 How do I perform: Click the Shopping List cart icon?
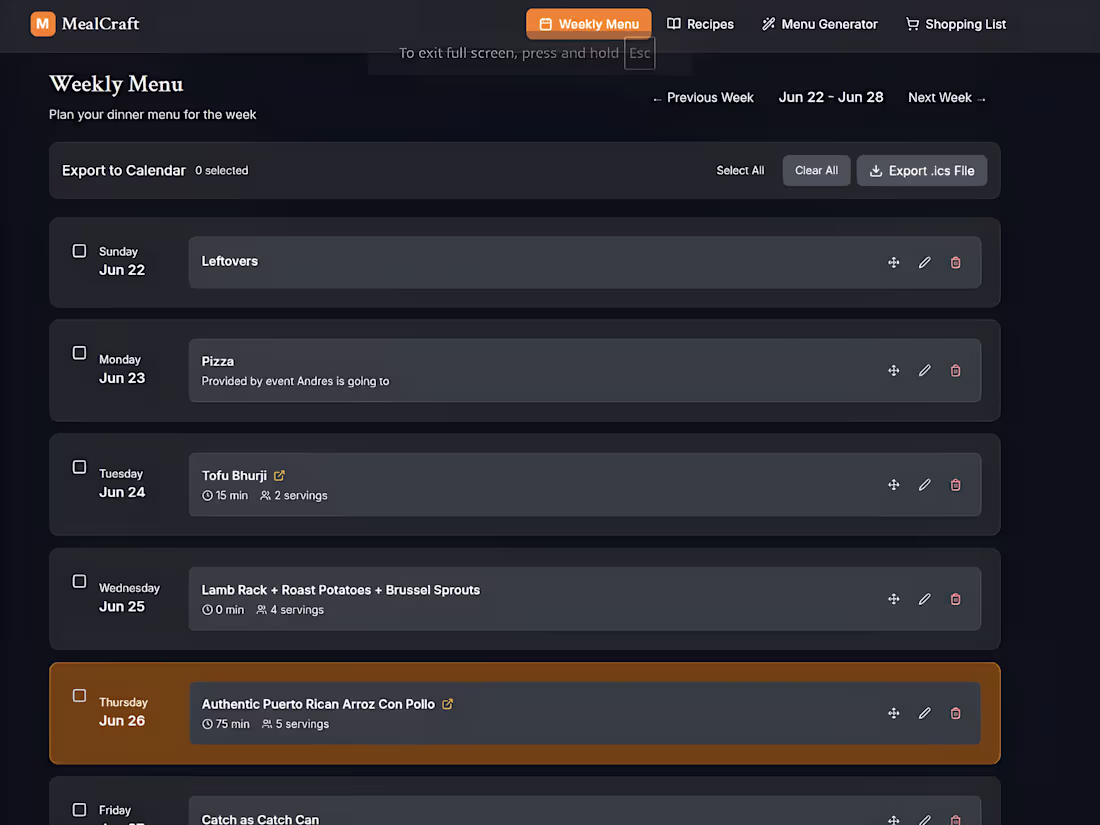[x=911, y=23]
